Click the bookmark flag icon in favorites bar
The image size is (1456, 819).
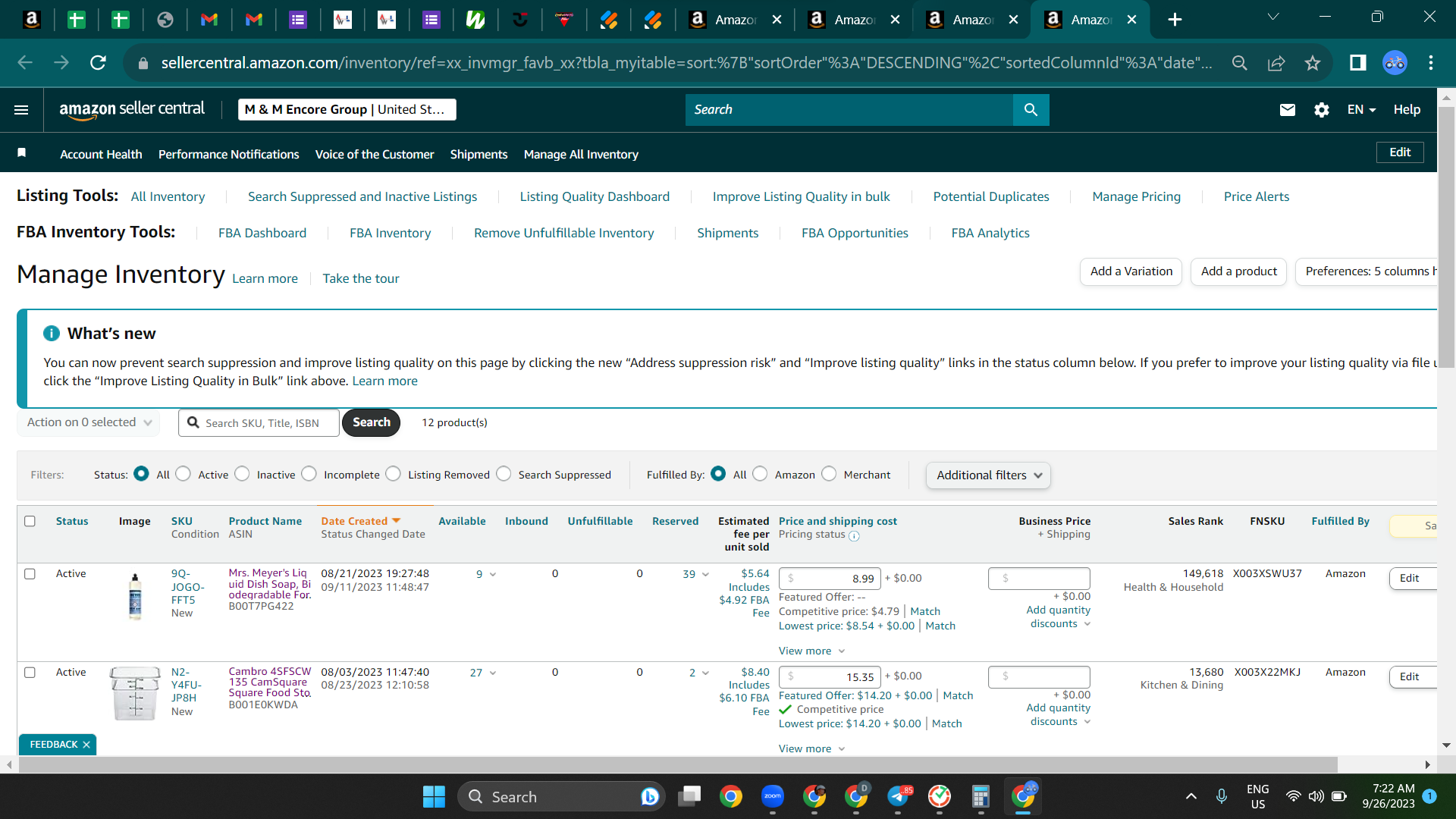click(x=22, y=153)
